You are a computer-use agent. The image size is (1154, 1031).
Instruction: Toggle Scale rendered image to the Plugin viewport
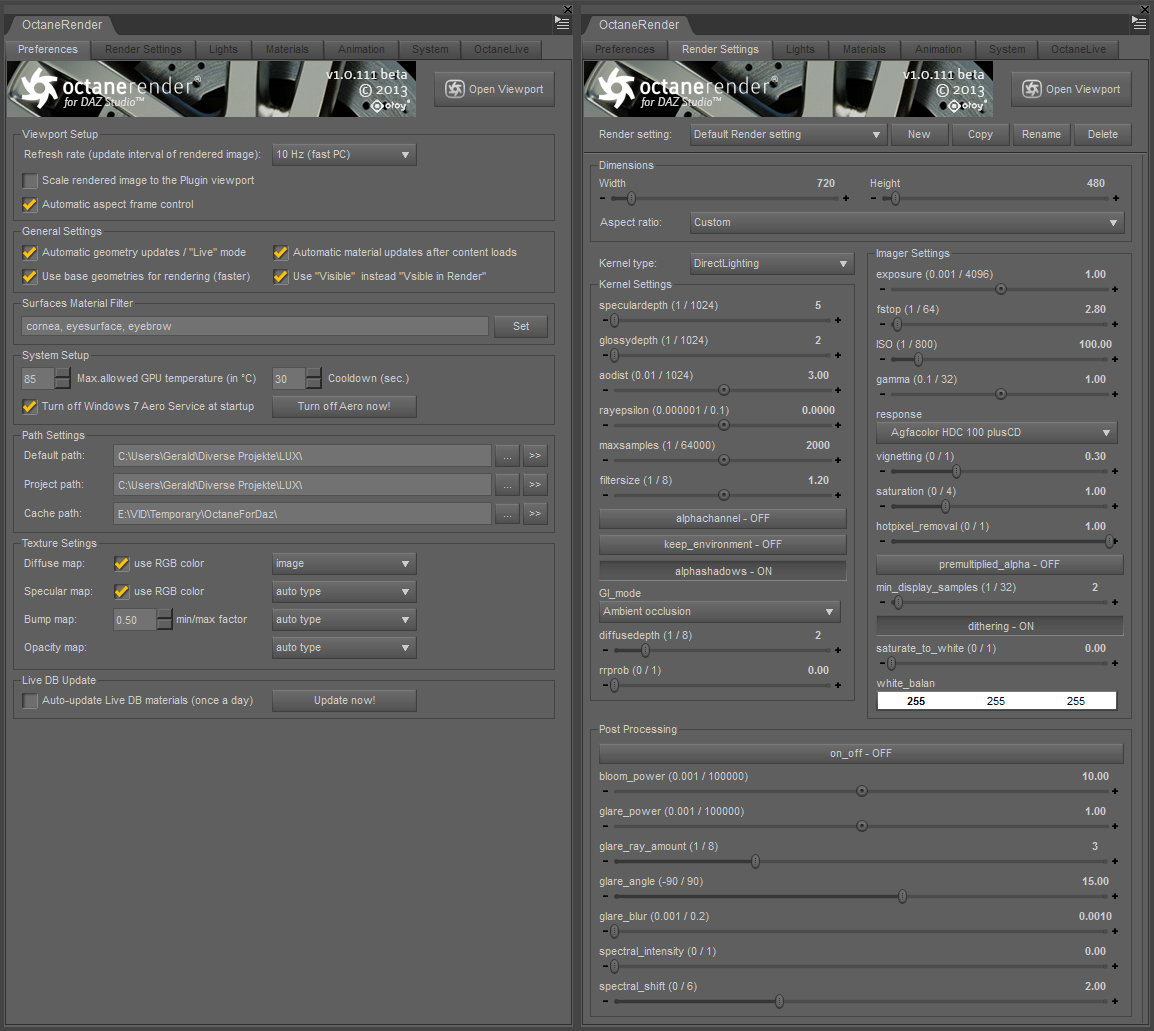(x=29, y=180)
